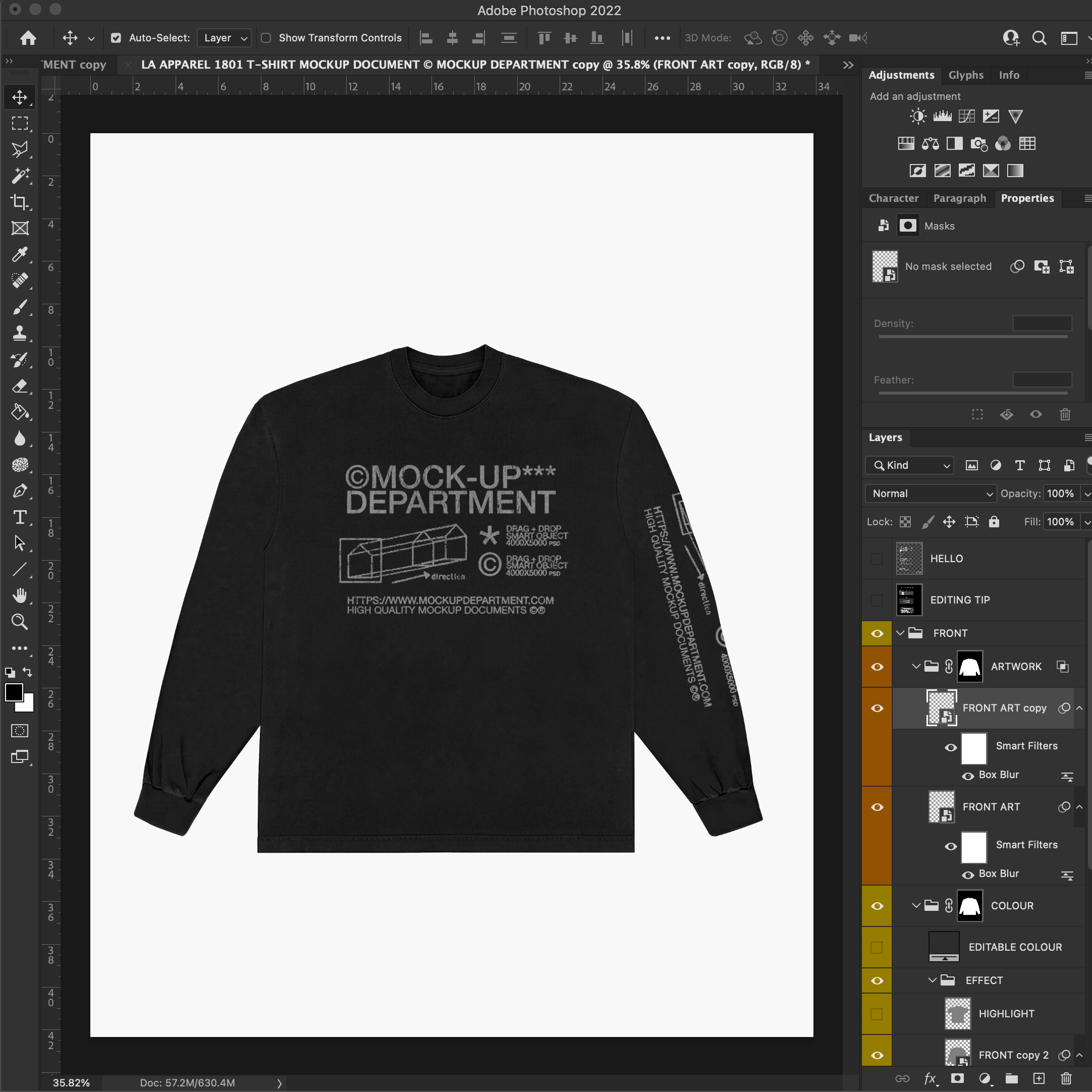Enable Show Transform Controls
This screenshot has width=1092, height=1092.
tap(265, 38)
